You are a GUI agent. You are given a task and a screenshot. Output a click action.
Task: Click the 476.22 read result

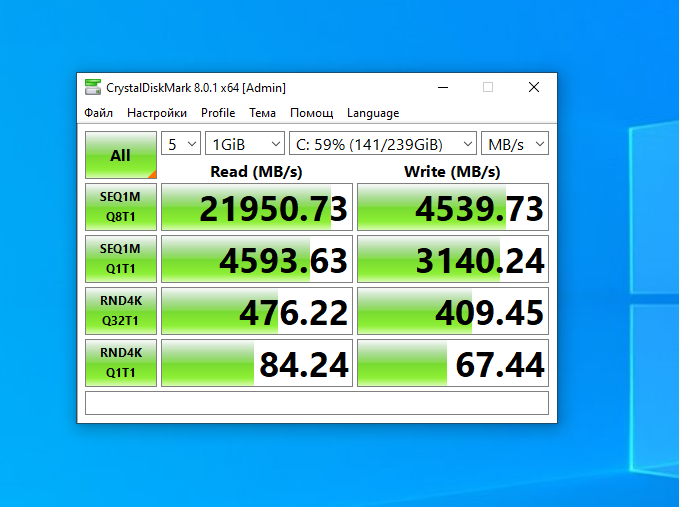pos(257,311)
